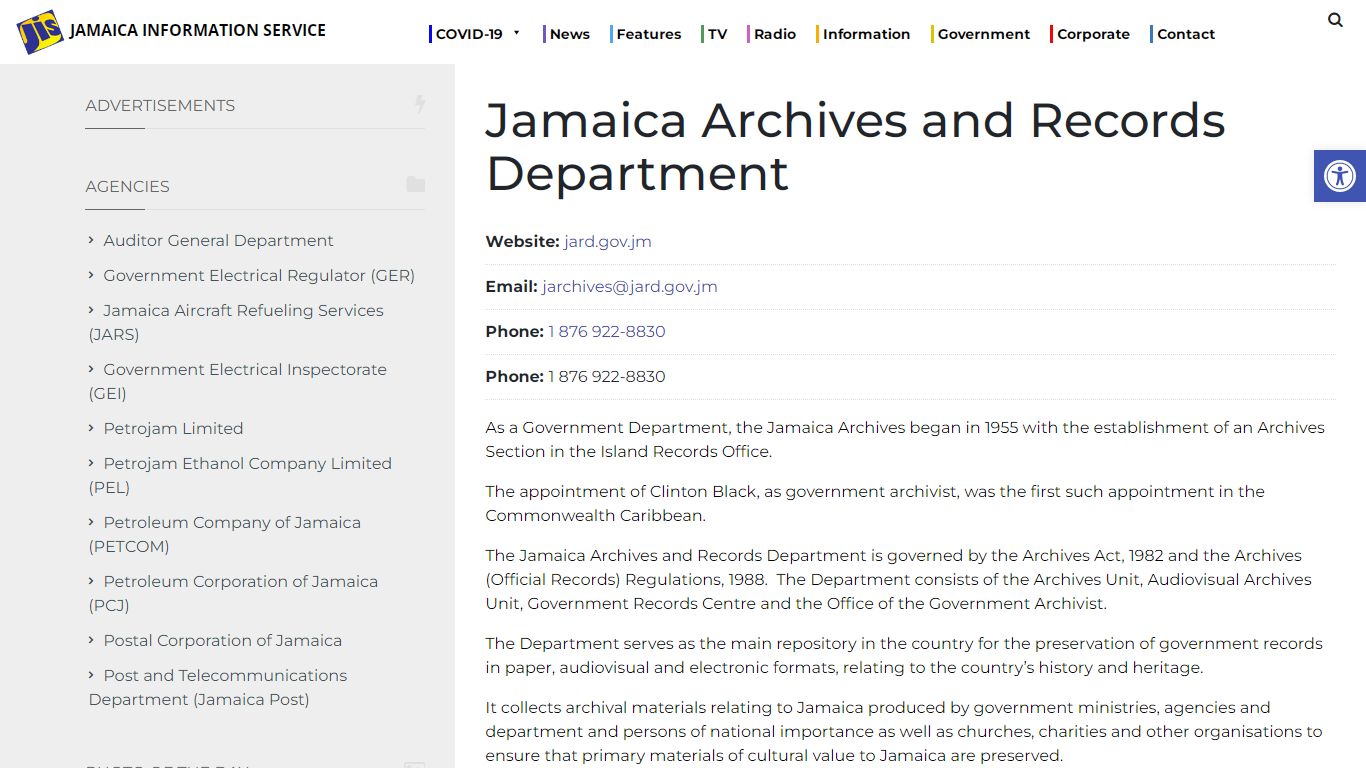Screen dimensions: 1366x768
Task: Click the Email label
Action: (x=511, y=287)
